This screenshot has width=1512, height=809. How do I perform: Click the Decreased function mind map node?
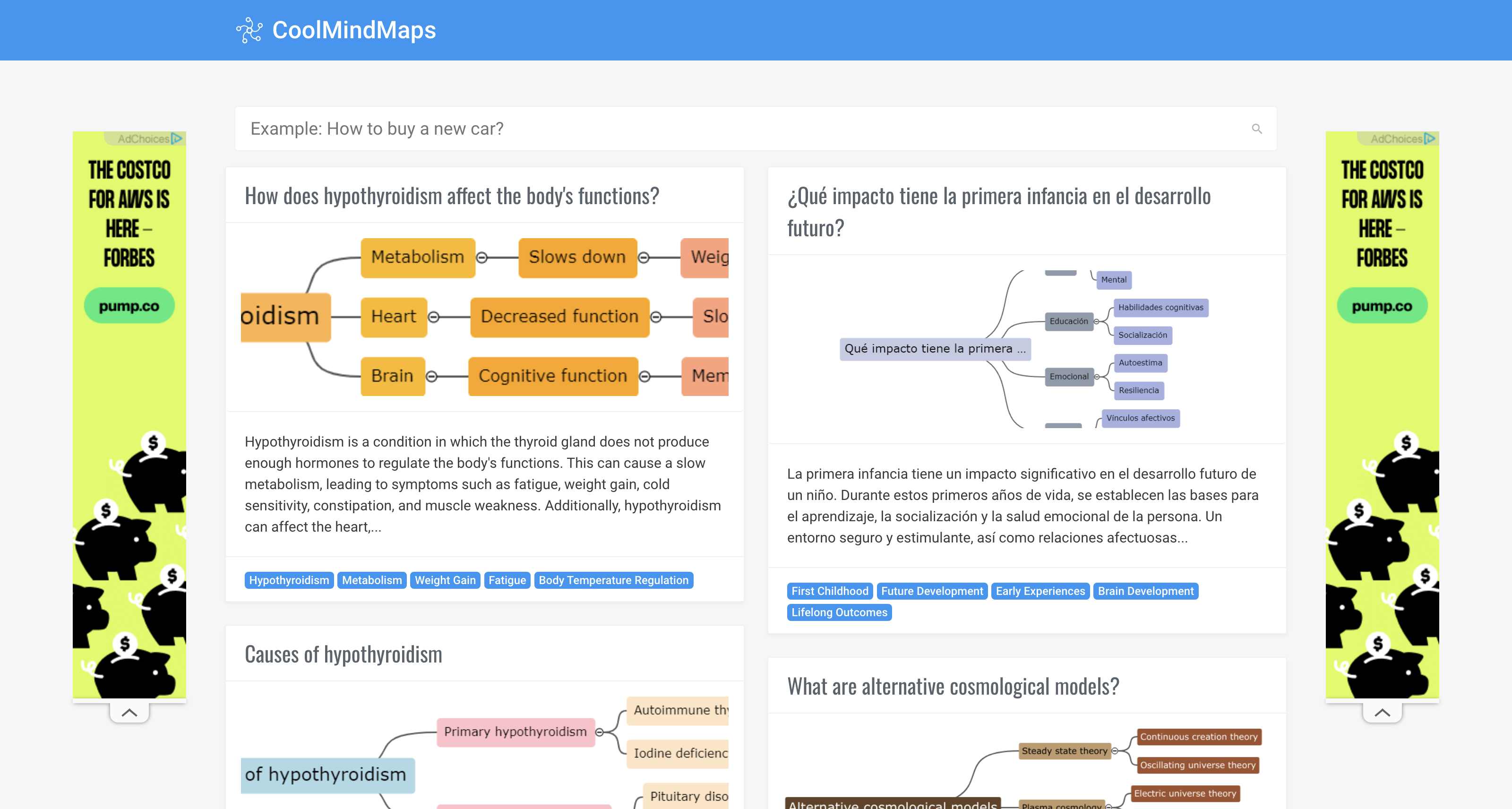(x=559, y=317)
